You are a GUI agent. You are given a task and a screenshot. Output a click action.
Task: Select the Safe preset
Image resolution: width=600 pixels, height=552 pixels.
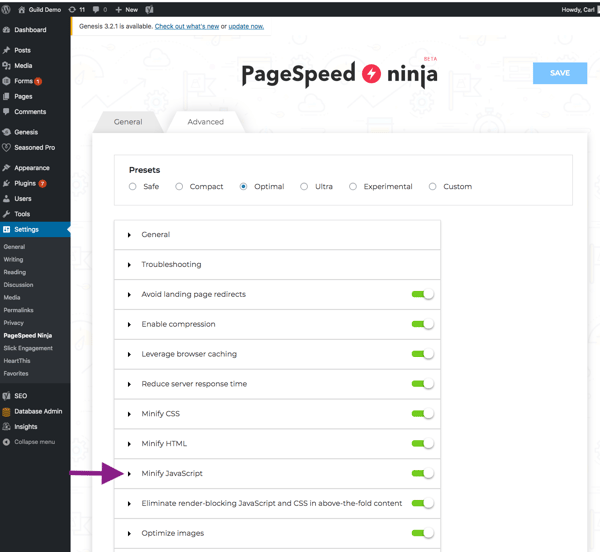coord(132,187)
